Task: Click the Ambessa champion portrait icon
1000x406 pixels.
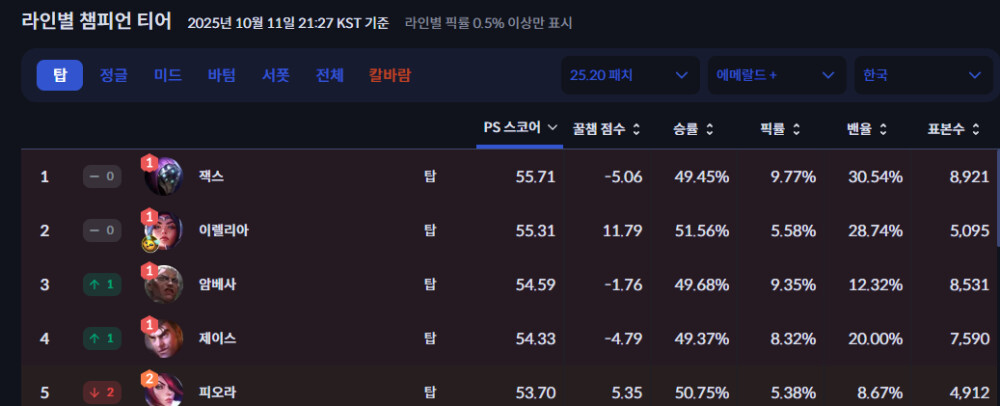Action: pos(163,285)
